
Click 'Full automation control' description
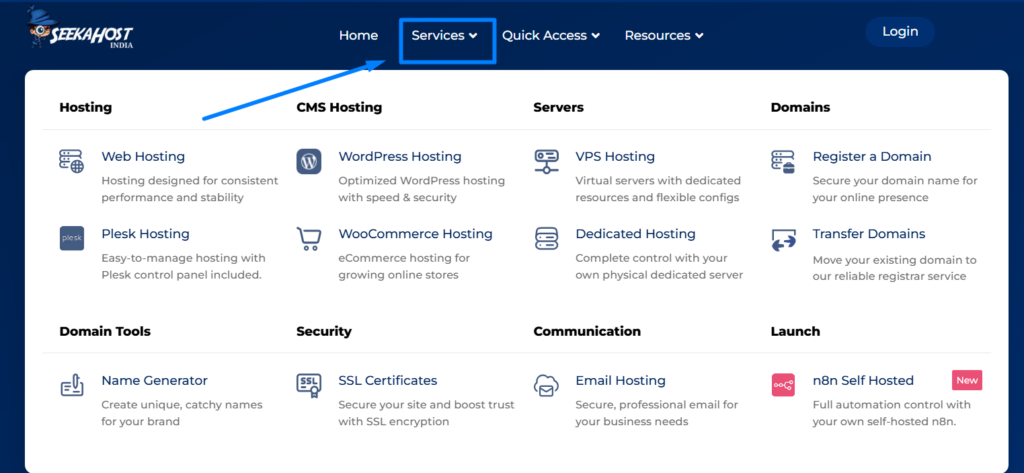tap(891, 413)
